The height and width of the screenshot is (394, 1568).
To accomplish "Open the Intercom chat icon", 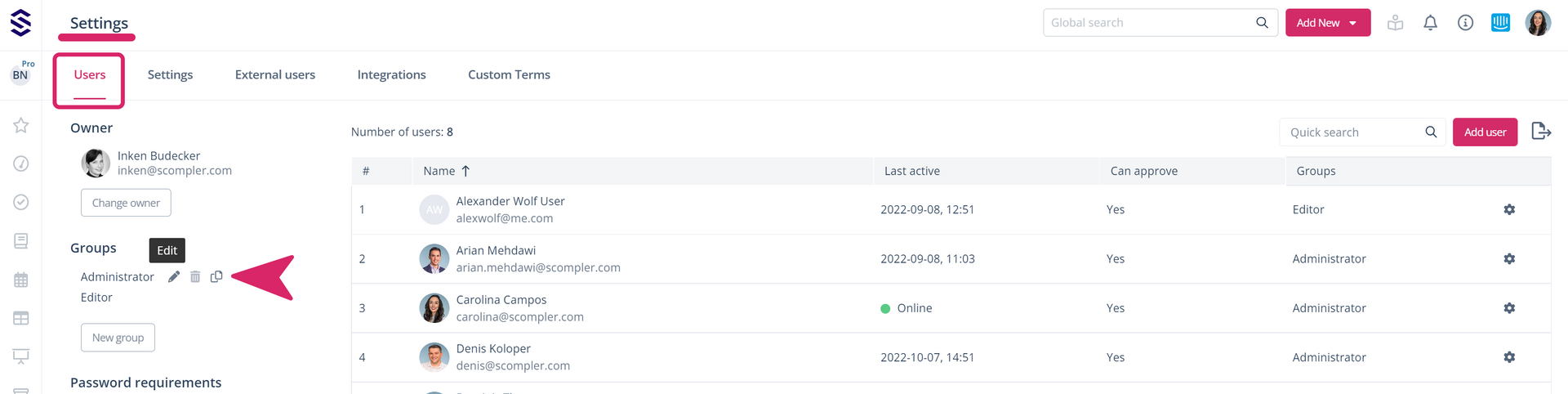I will (1500, 23).
